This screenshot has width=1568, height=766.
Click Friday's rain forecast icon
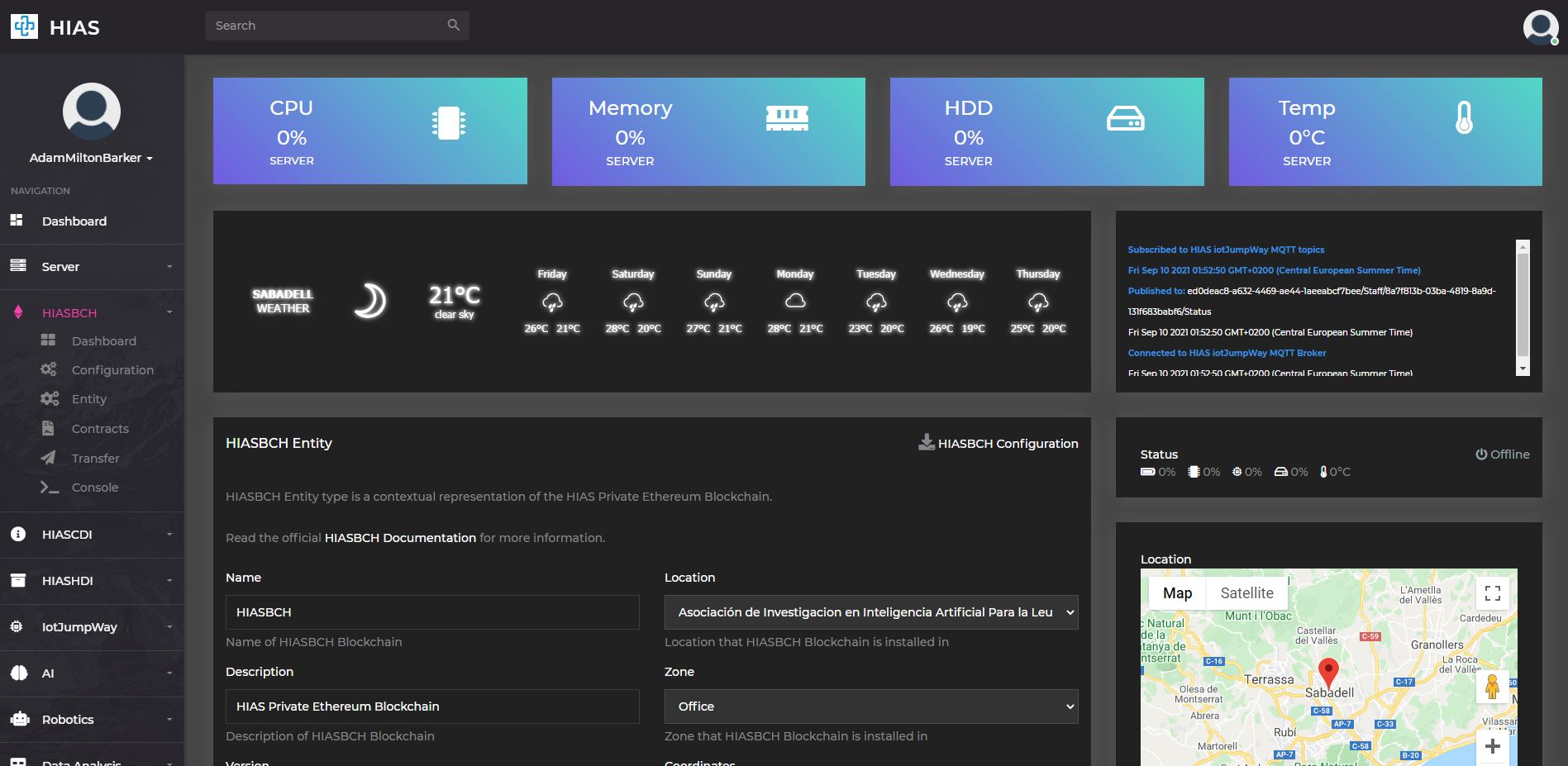[552, 302]
